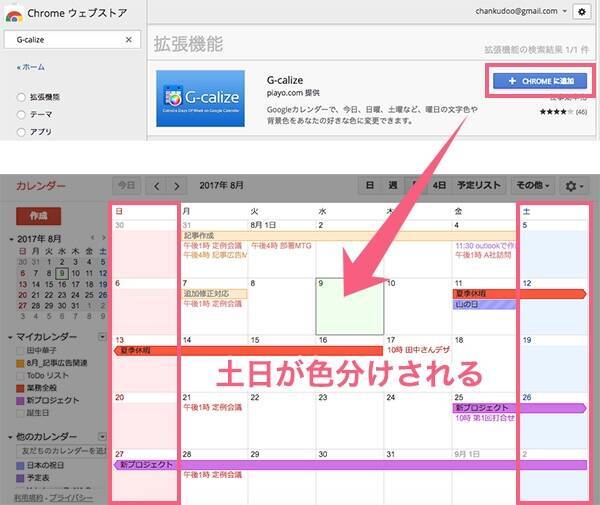This screenshot has width=600, height=505.
Task: Select the 拡張機能 radio filter
Action: (x=21, y=97)
